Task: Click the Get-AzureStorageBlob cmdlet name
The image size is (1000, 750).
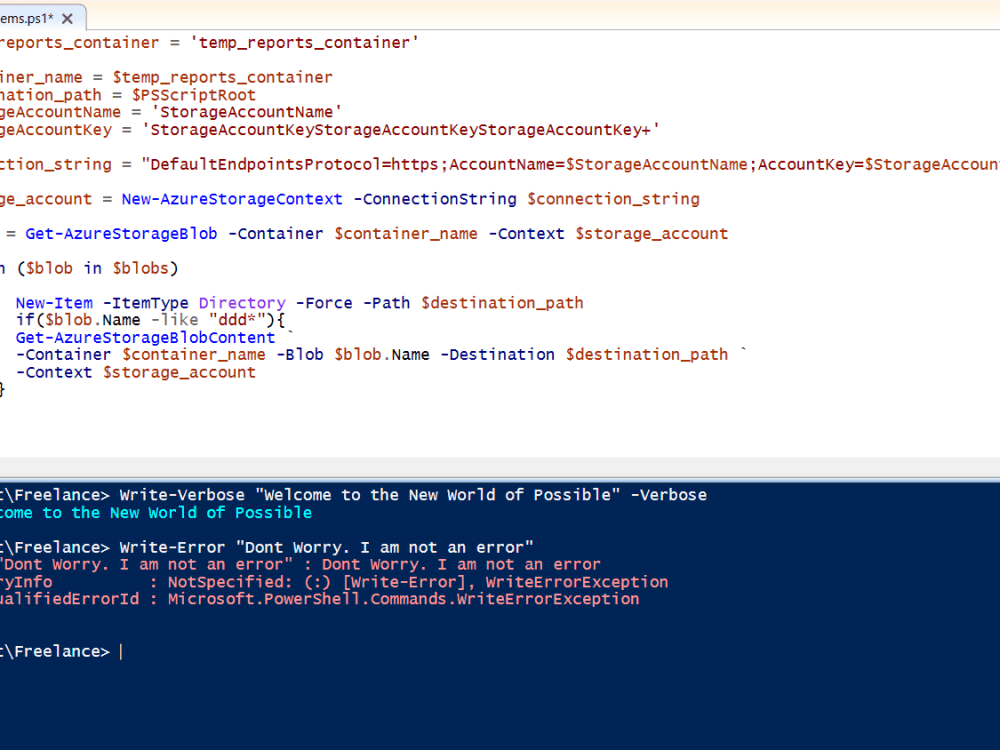Action: pyautogui.click(x=120, y=233)
